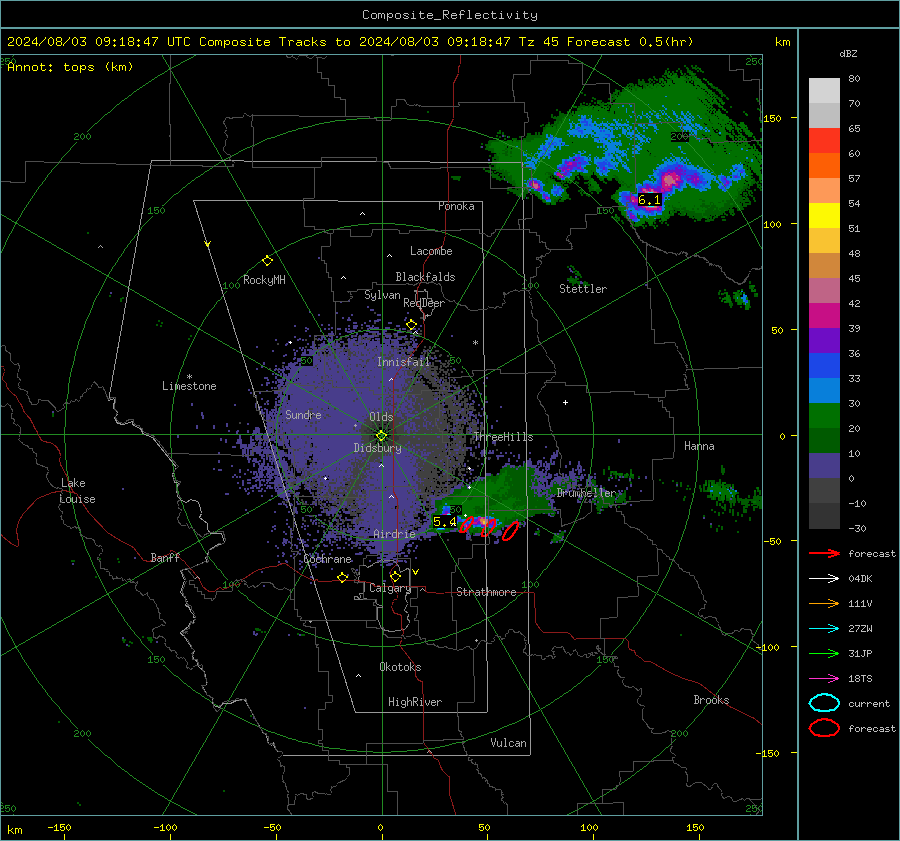Click the red swatch between 65 and 60
Screen dimensions: 900x841
(x=824, y=141)
